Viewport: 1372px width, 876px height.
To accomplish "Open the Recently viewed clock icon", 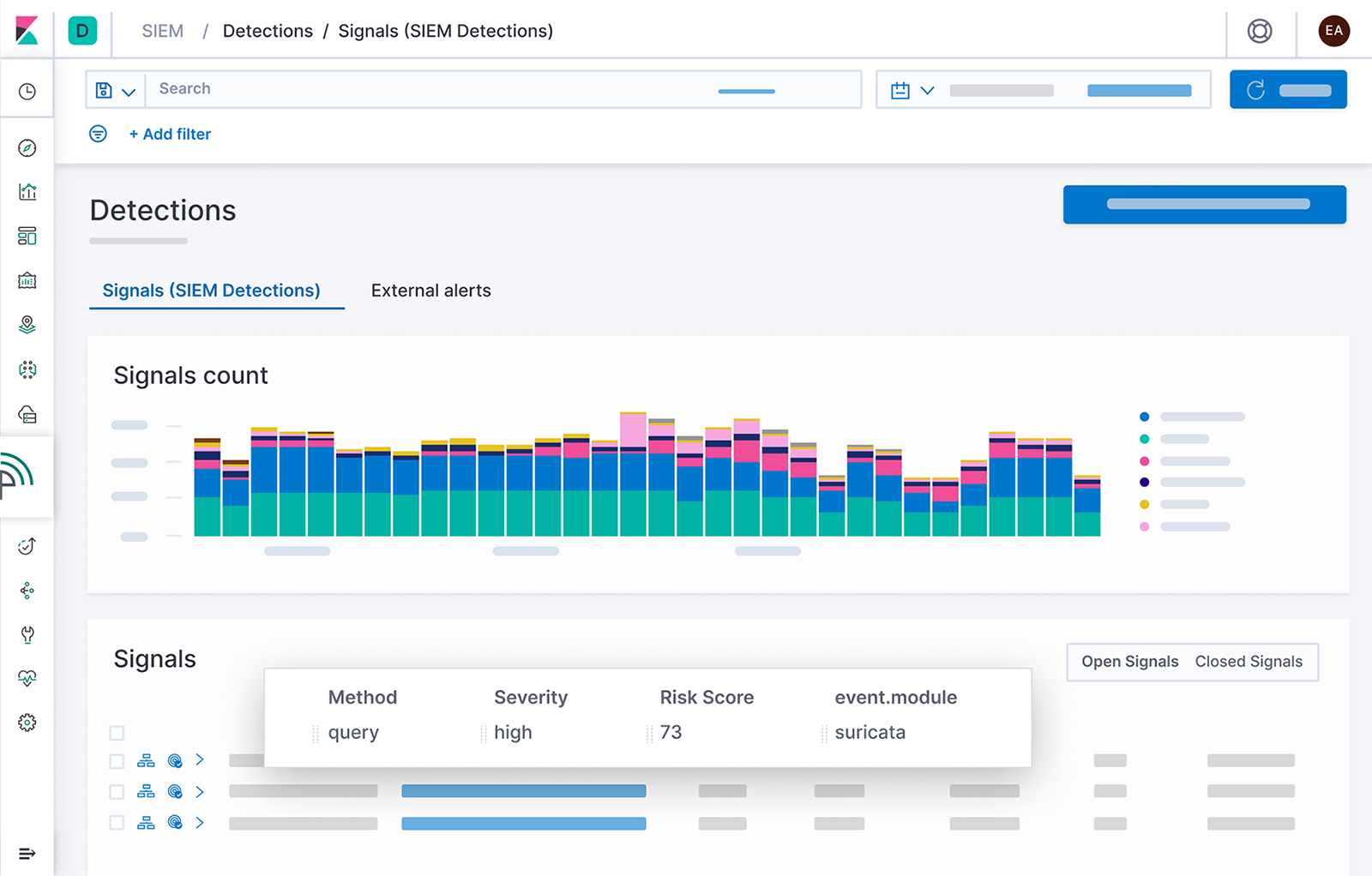I will (27, 92).
